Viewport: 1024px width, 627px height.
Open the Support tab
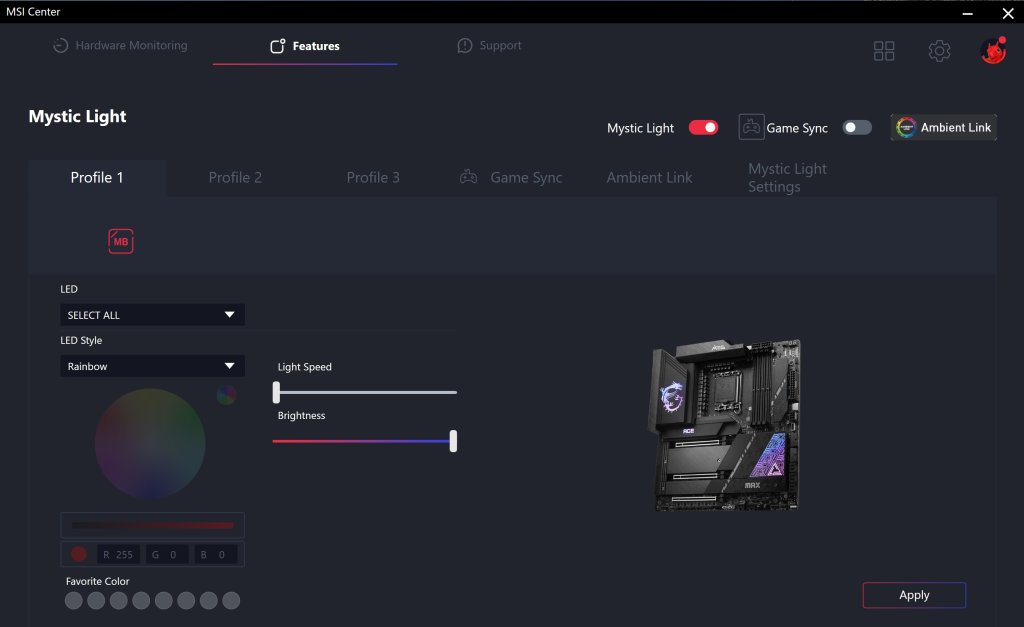click(x=489, y=45)
